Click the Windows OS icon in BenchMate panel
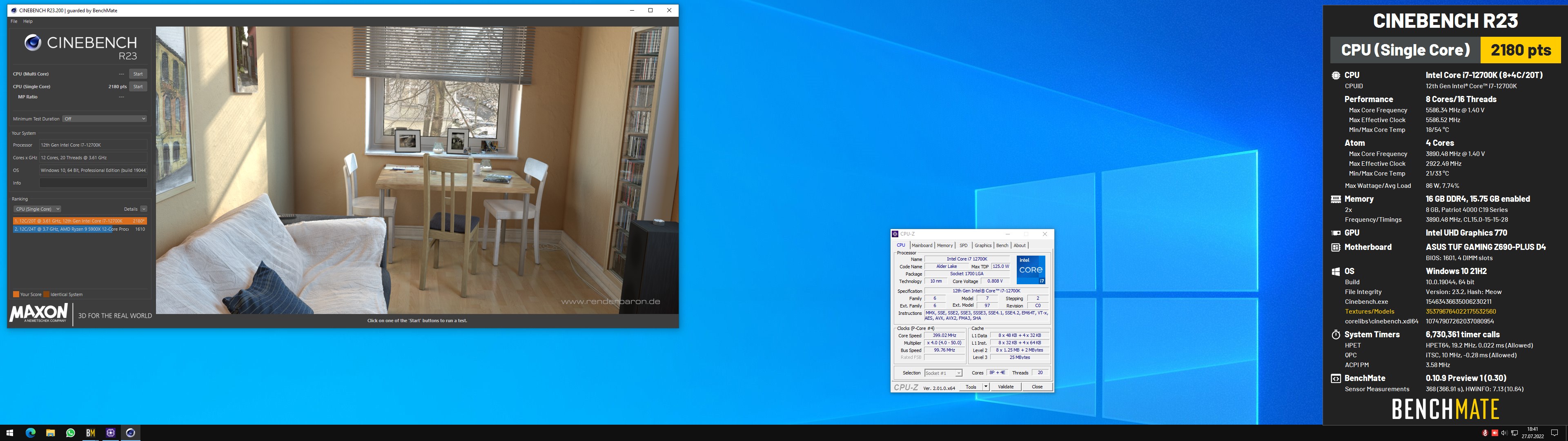The image size is (1568, 441). pyautogui.click(x=1336, y=272)
